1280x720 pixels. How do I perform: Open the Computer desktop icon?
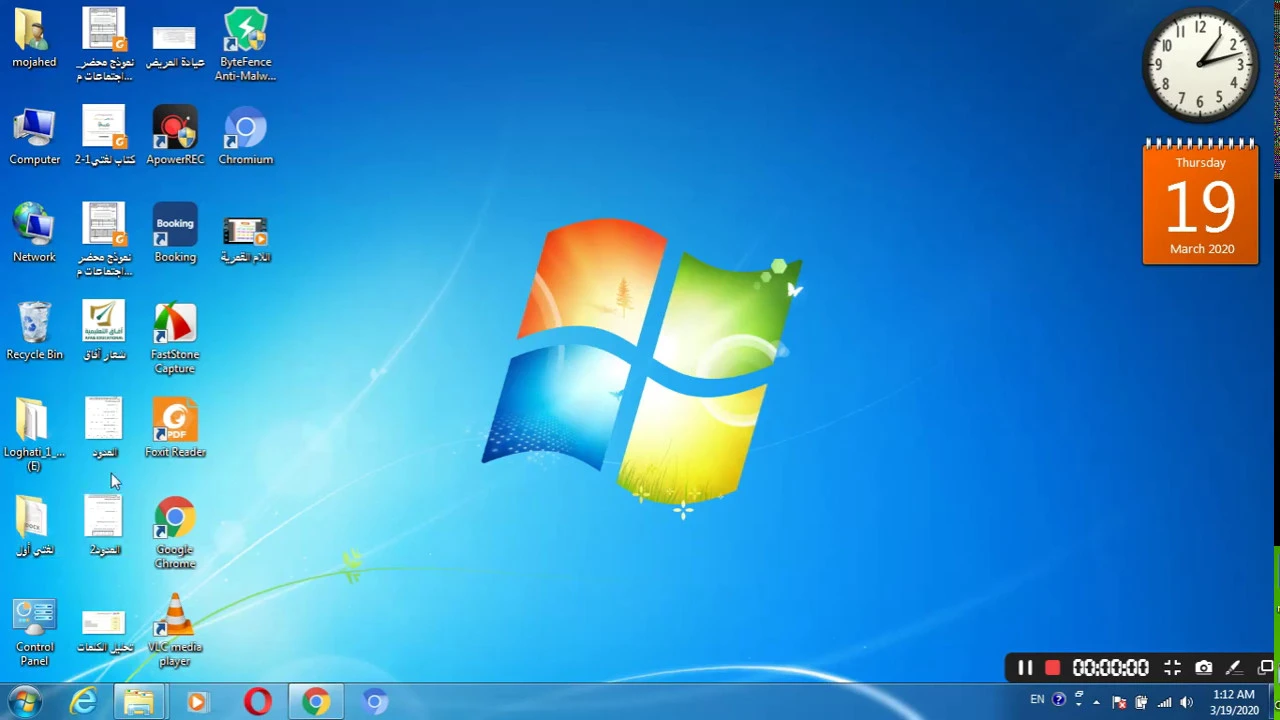[x=34, y=137]
